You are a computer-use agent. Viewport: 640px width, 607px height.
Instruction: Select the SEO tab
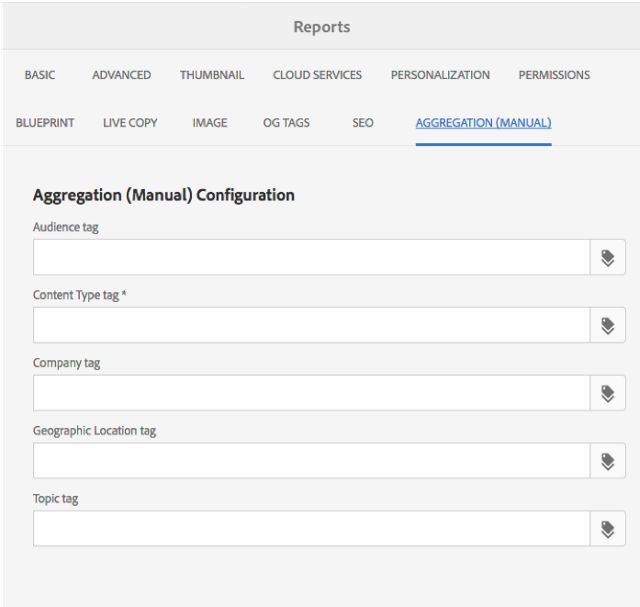click(x=363, y=123)
